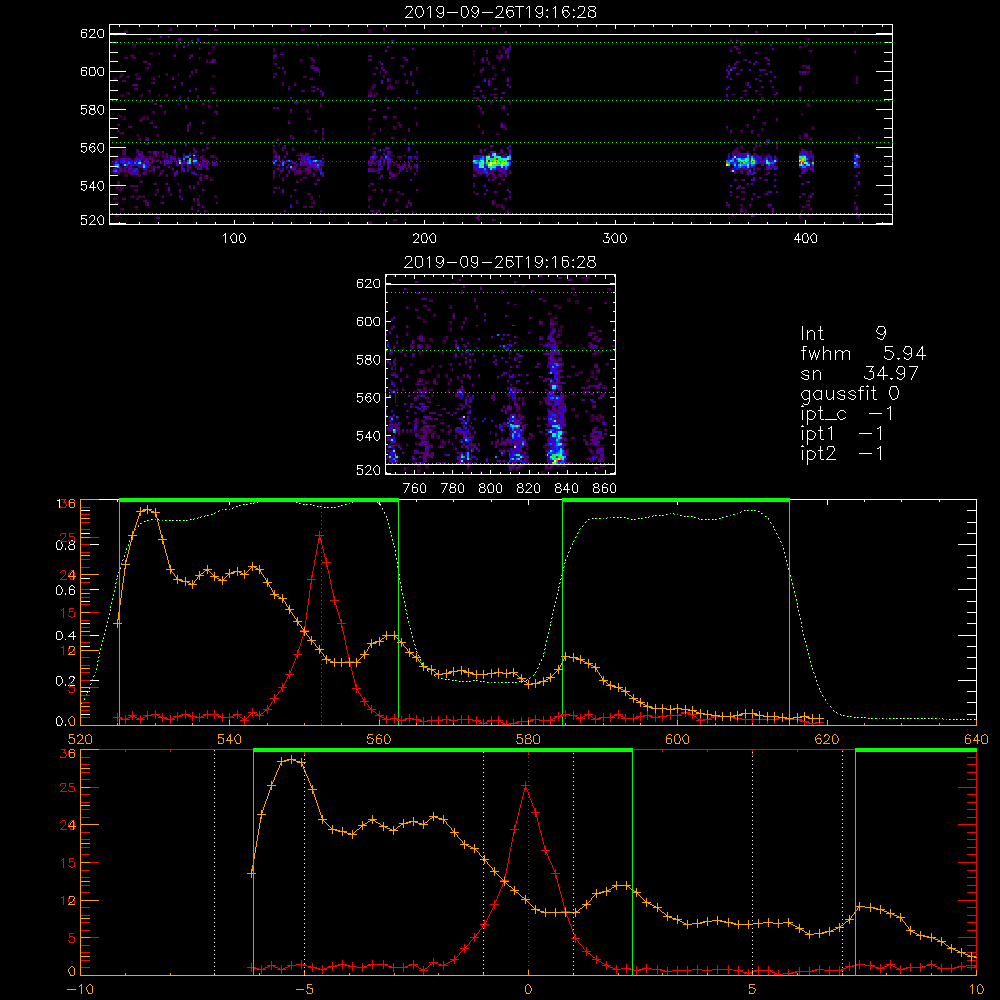
Task: Select the 'Int 9' readout line
Action: [x=843, y=333]
